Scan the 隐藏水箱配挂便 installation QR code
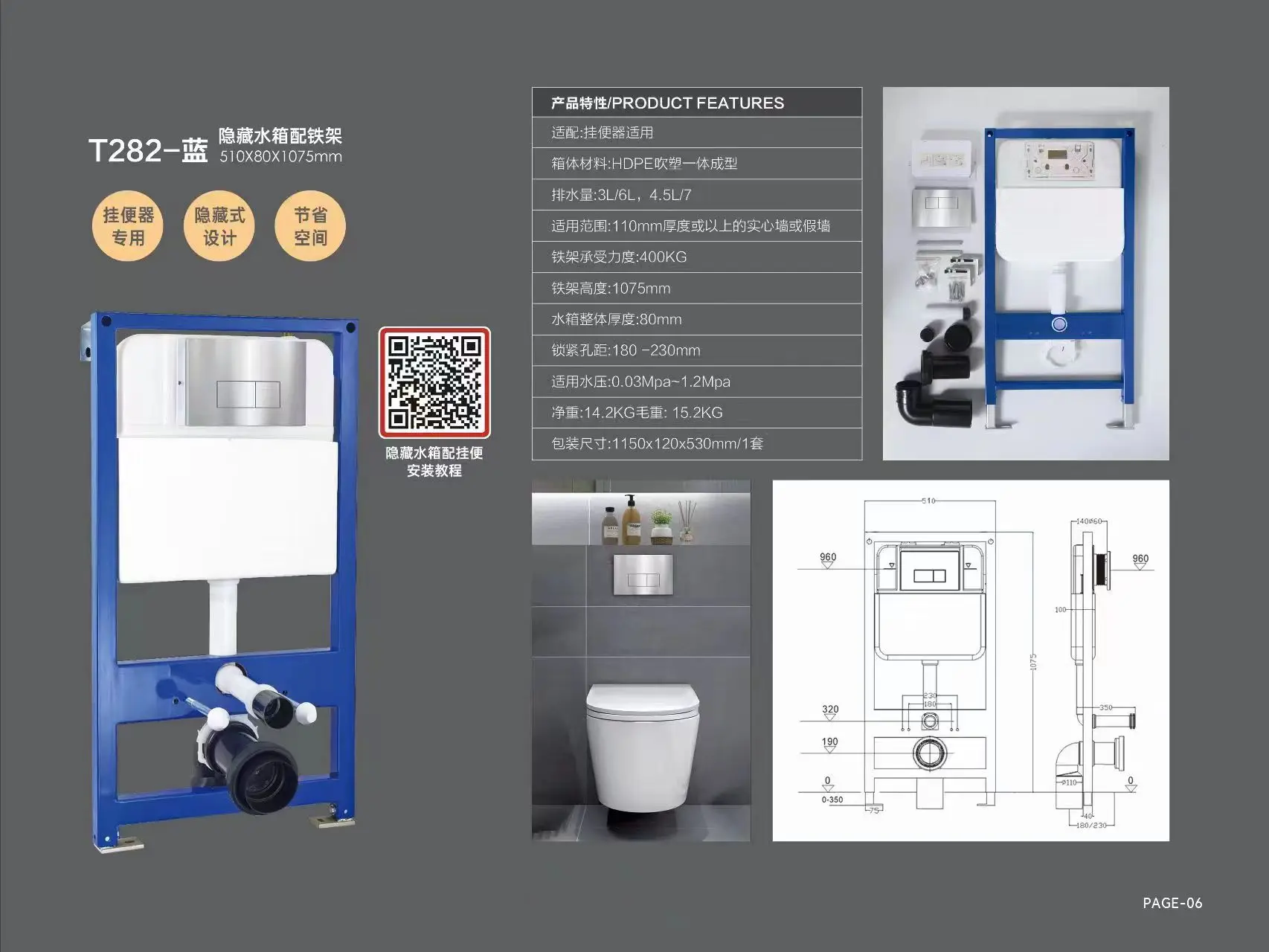Screen dimensions: 1269x952 [435, 383]
